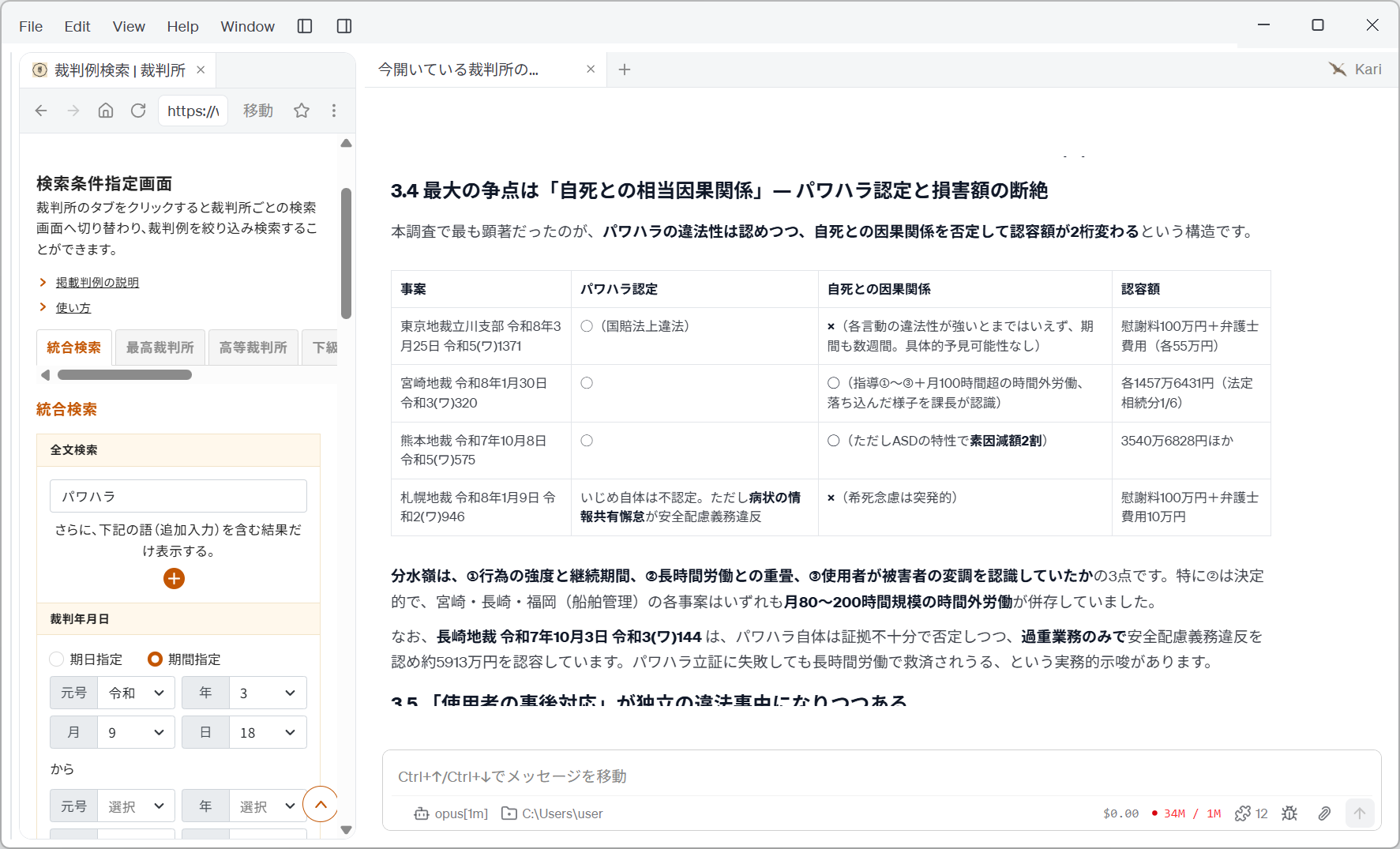
Task: Go forward in the embedded browser
Action: coord(73,111)
